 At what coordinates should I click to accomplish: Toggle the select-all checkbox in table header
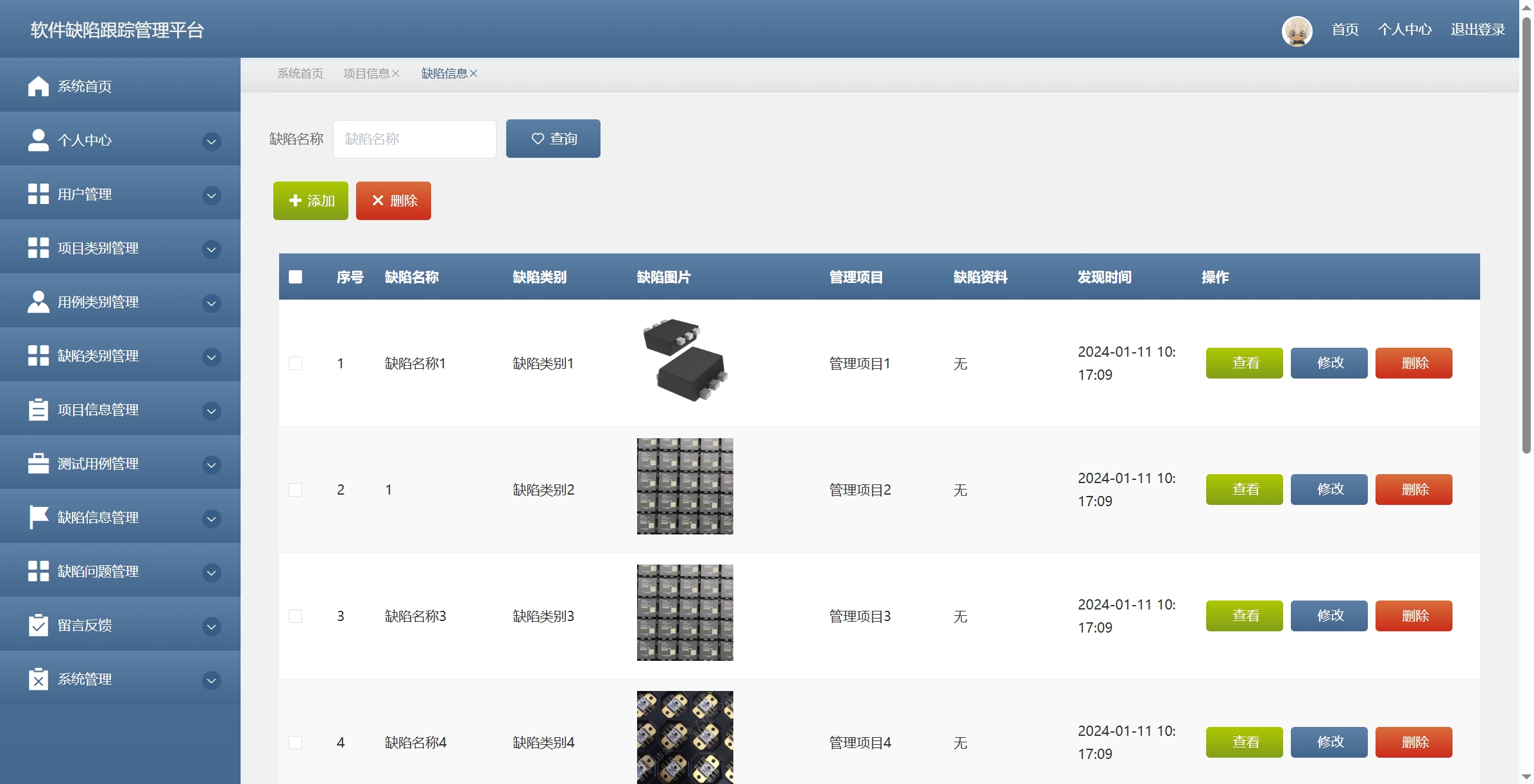coord(295,277)
